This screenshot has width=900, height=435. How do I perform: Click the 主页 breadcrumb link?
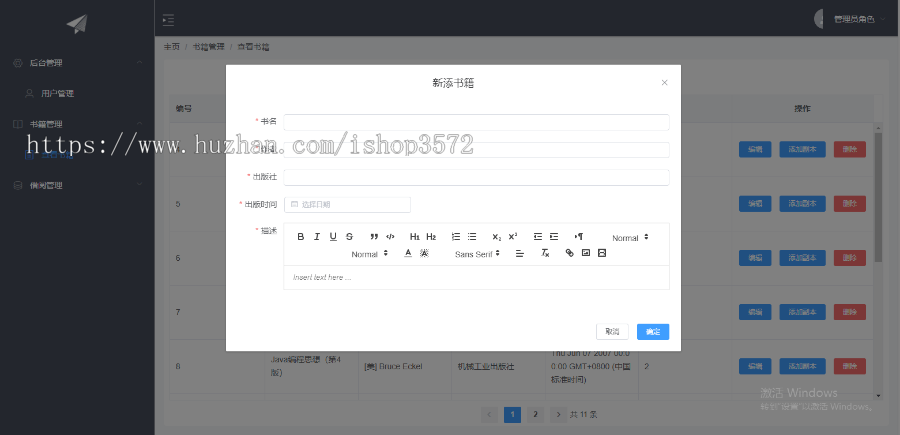(172, 47)
